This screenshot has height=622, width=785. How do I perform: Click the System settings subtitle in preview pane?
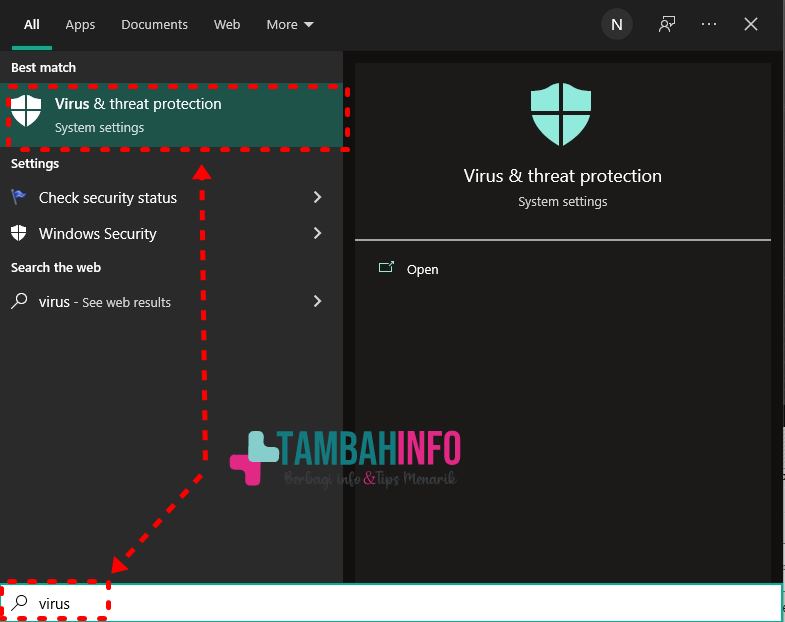coord(562,201)
